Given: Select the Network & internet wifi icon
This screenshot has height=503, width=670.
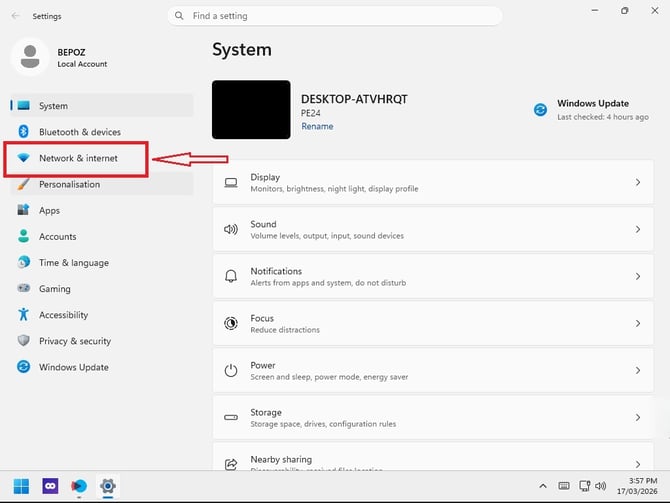Looking at the screenshot, I should click(x=24, y=158).
